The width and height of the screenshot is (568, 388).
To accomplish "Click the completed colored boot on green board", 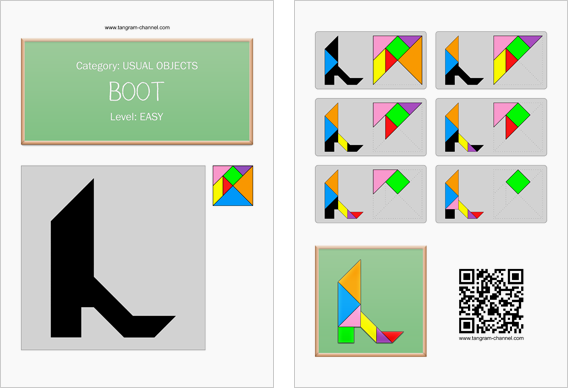I will (x=371, y=301).
